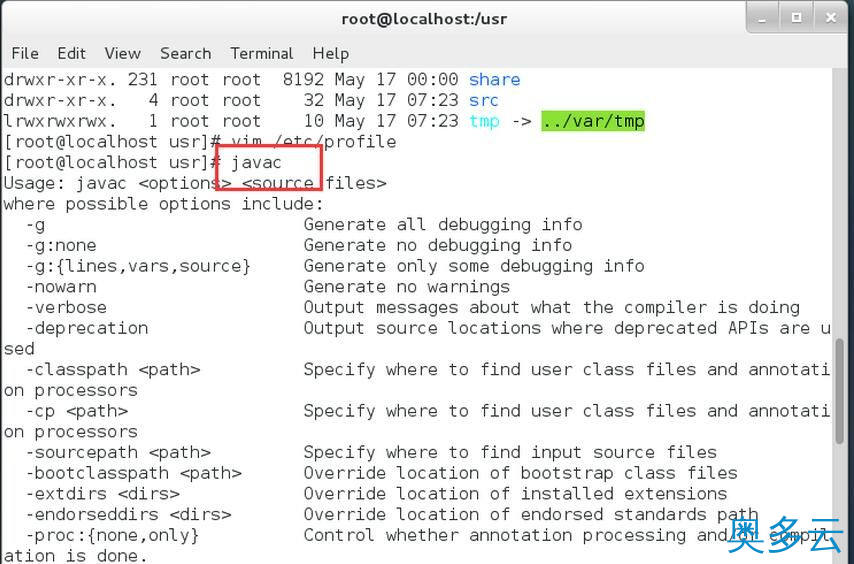
Task: Click the 'src' directory name
Action: [484, 100]
